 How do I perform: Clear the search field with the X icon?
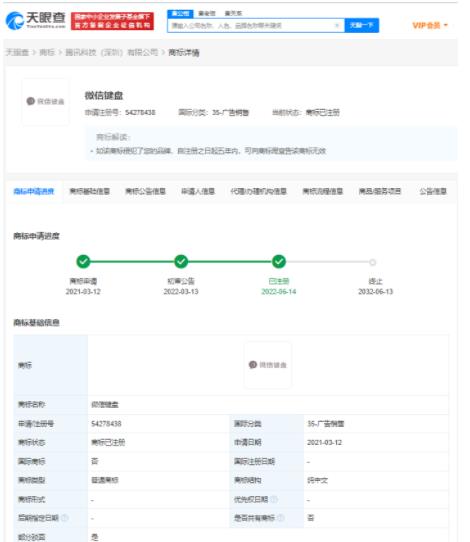point(337,26)
